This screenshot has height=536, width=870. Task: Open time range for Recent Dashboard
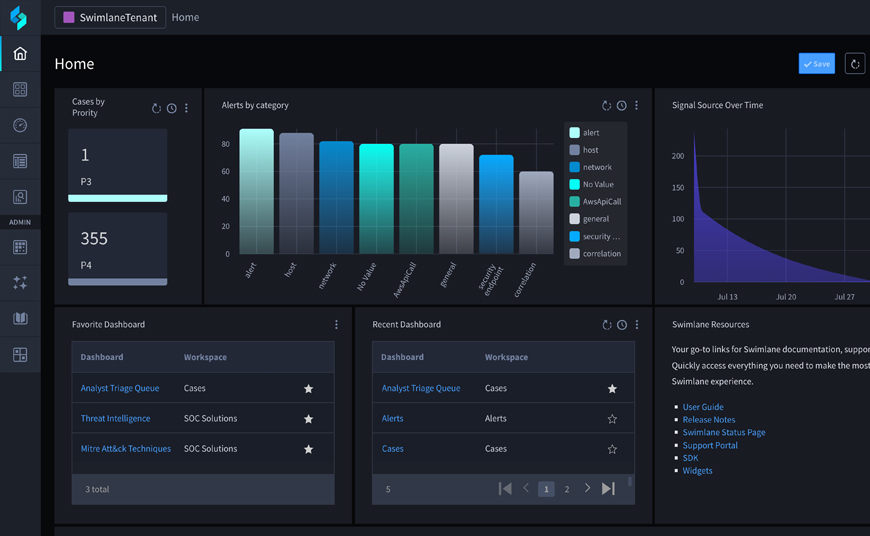tap(622, 325)
